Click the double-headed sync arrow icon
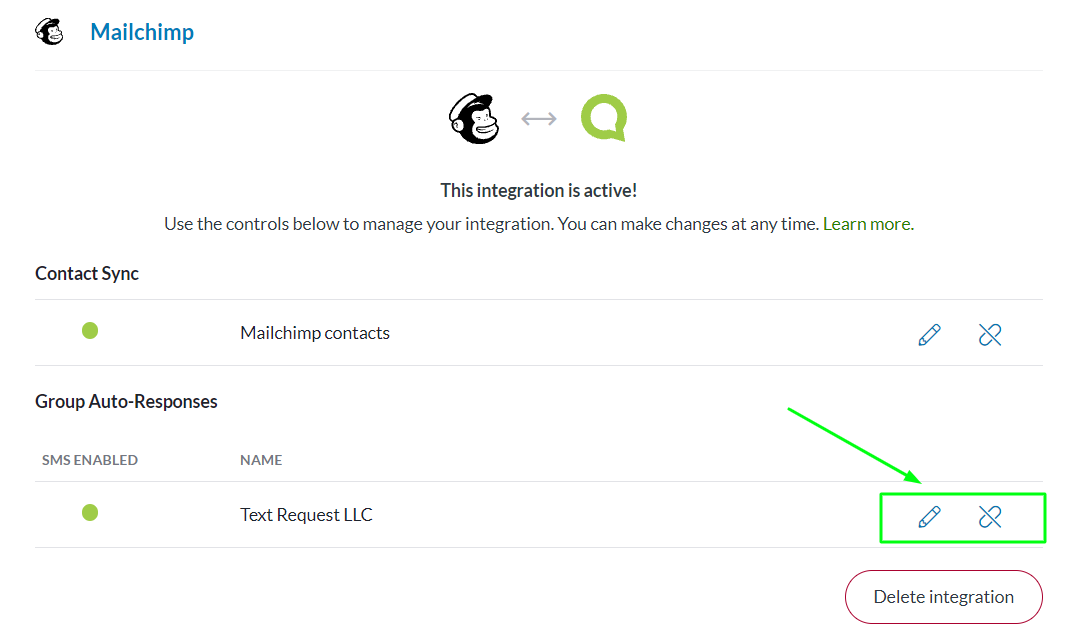1078x640 pixels. tap(539, 119)
